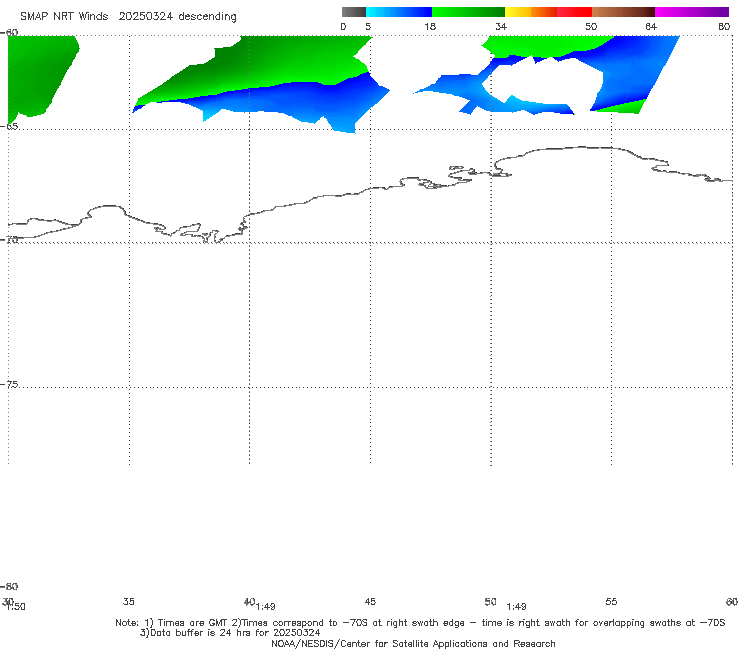740x650 pixels.
Task: Click the word 'descending' in the title
Action: click(x=207, y=17)
